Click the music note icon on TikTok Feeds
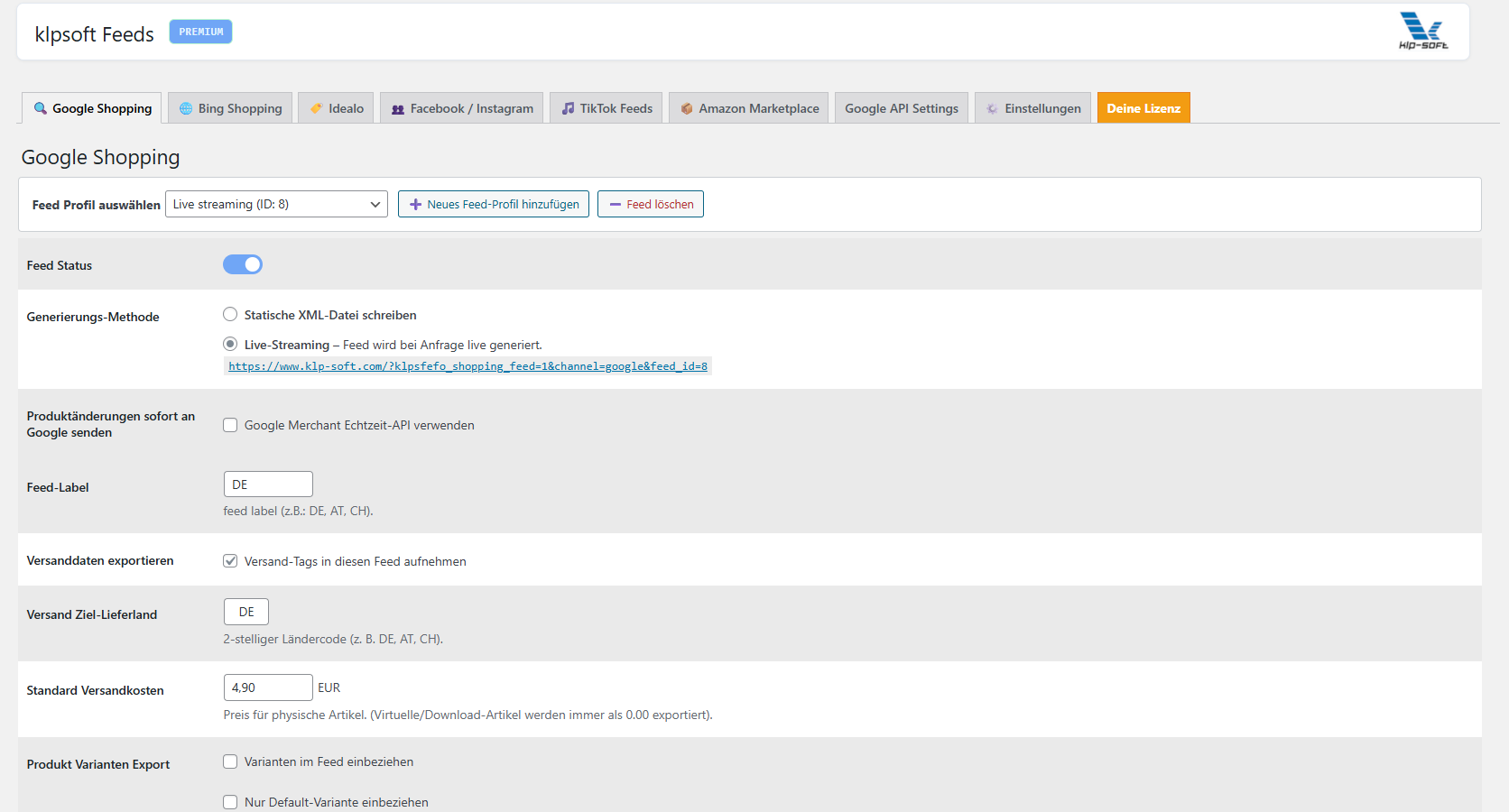Viewport: 1509px width, 812px height. [x=568, y=108]
